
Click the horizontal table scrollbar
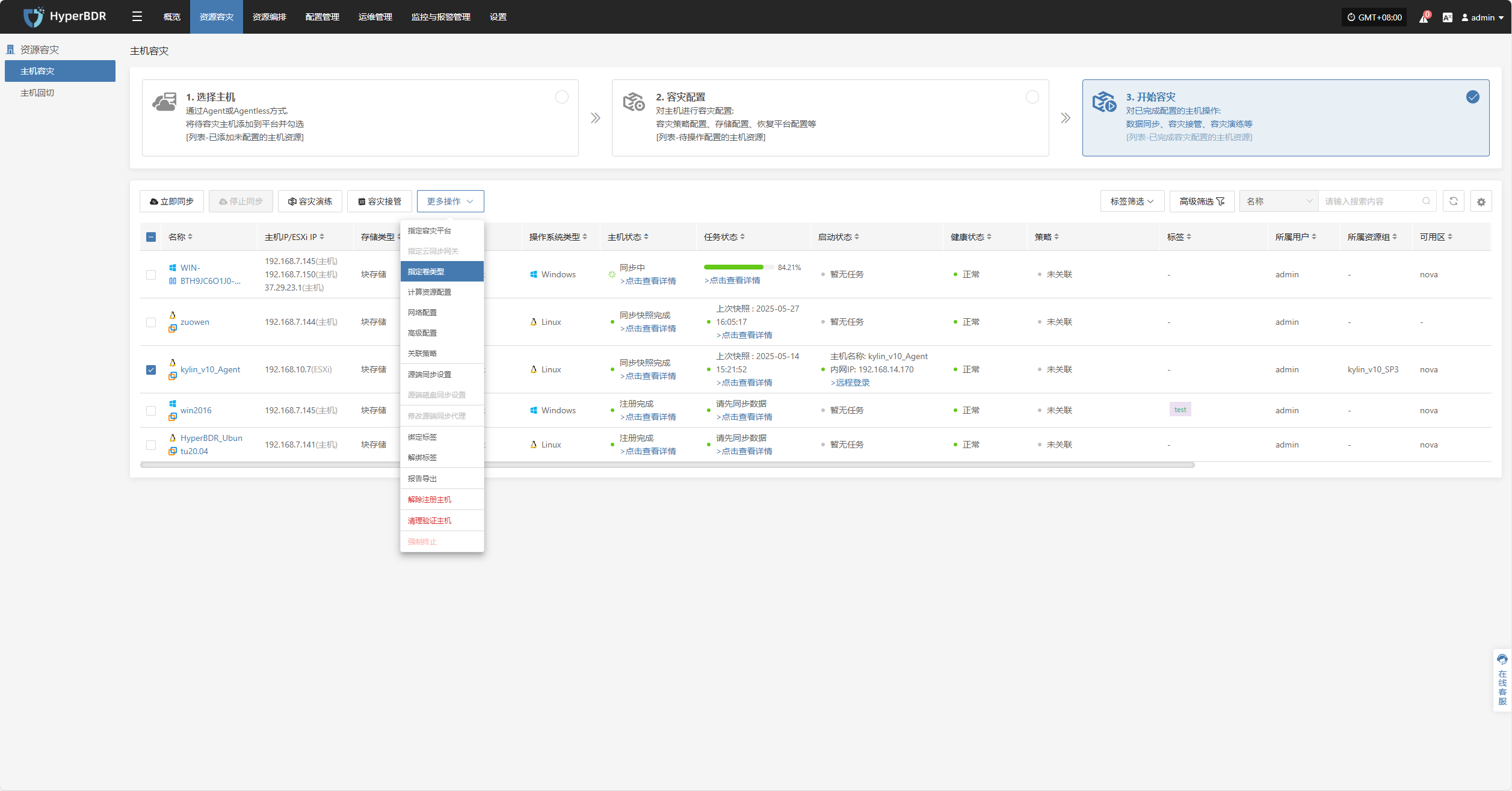(667, 465)
